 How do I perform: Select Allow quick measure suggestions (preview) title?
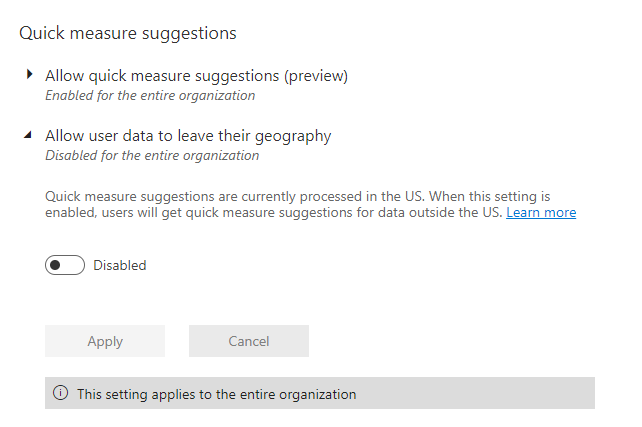[197, 76]
